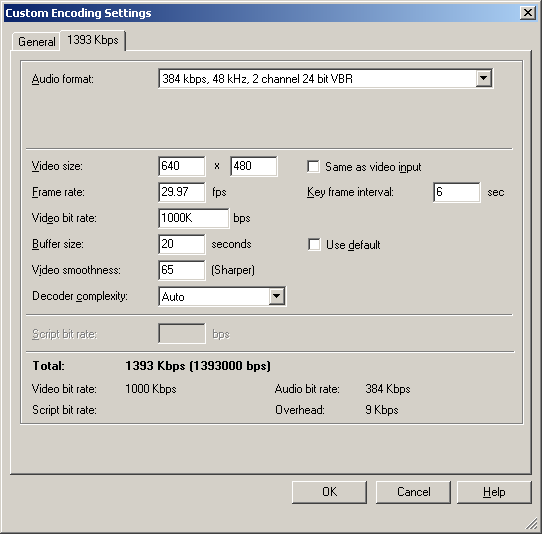Expand the Decoder complexity Auto dropdown
The width and height of the screenshot is (542, 534).
coord(277,296)
